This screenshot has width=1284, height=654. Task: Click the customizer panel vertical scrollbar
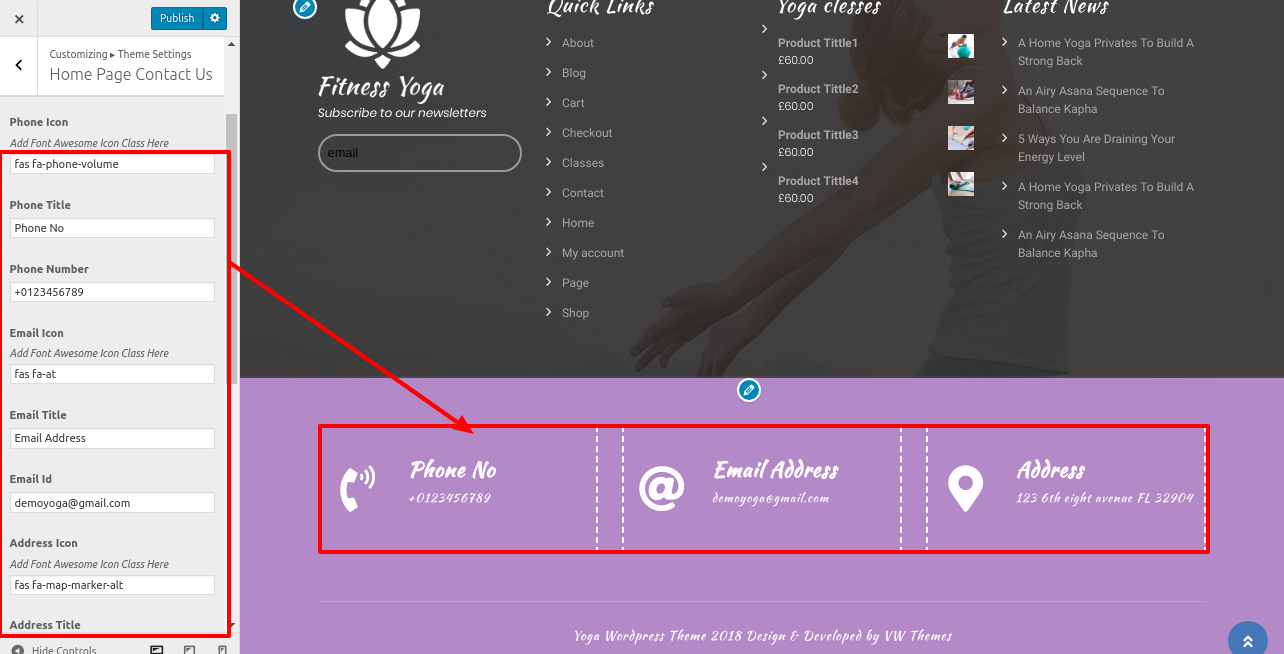click(x=231, y=250)
